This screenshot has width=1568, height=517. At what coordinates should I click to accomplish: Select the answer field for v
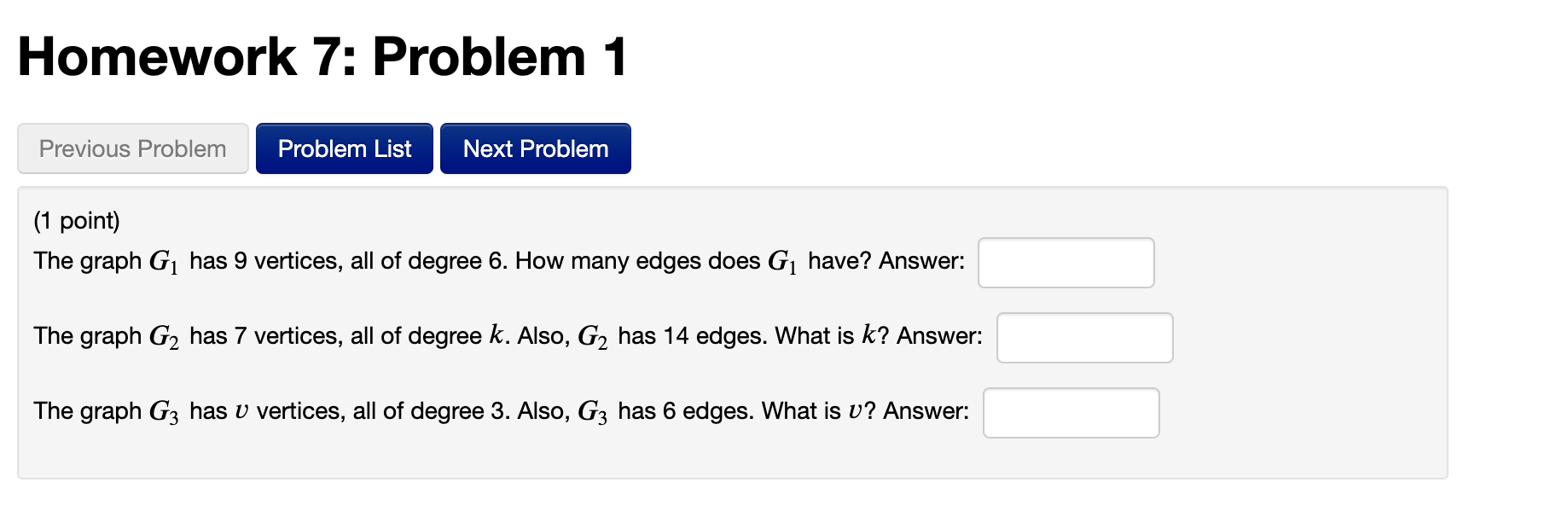[x=1071, y=413]
